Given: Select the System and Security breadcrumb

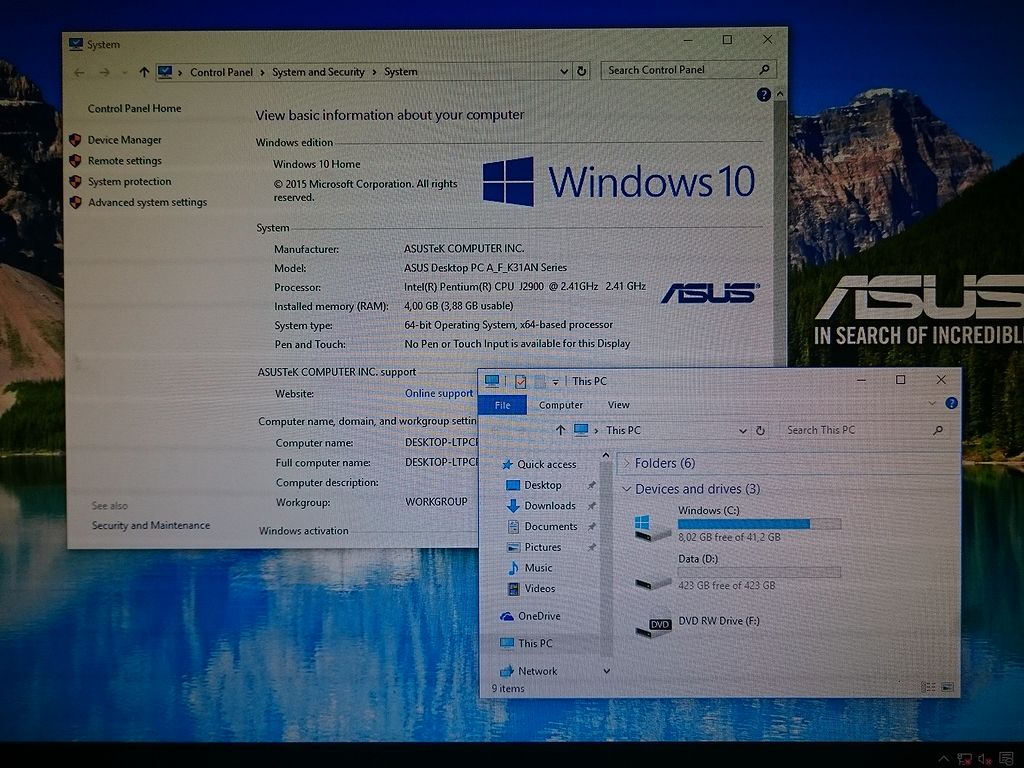Looking at the screenshot, I should (318, 72).
